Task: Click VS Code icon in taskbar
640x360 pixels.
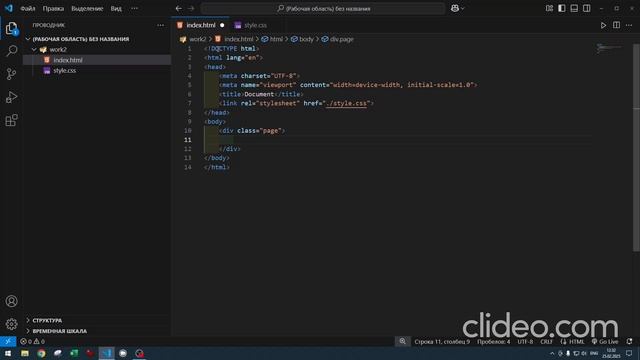Action: (107, 353)
